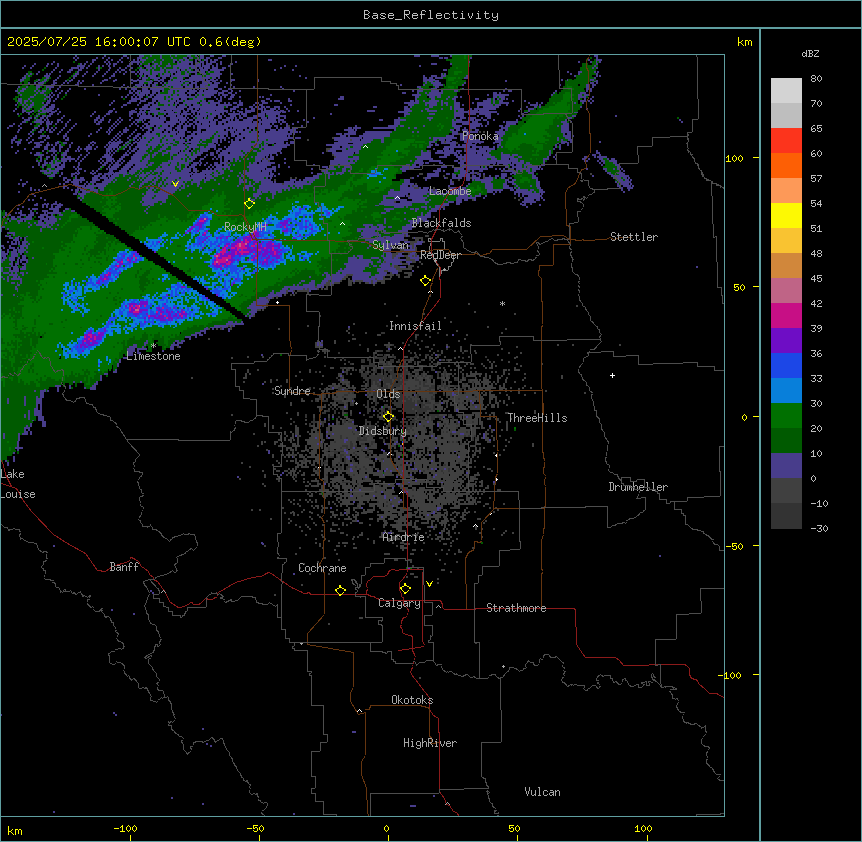Click the Calgary city label
The width and height of the screenshot is (862, 842).
click(x=399, y=603)
